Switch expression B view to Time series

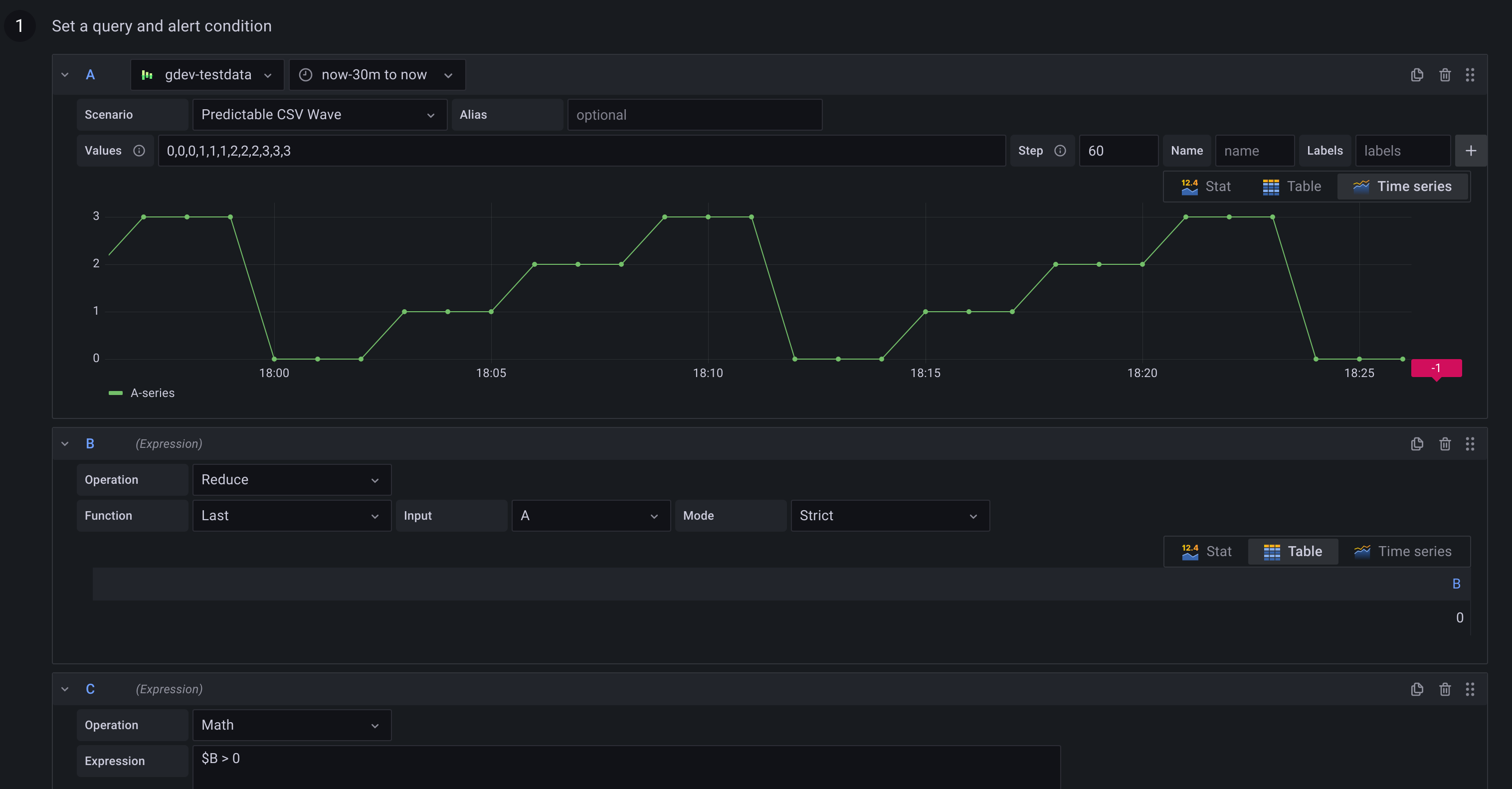(x=1403, y=551)
